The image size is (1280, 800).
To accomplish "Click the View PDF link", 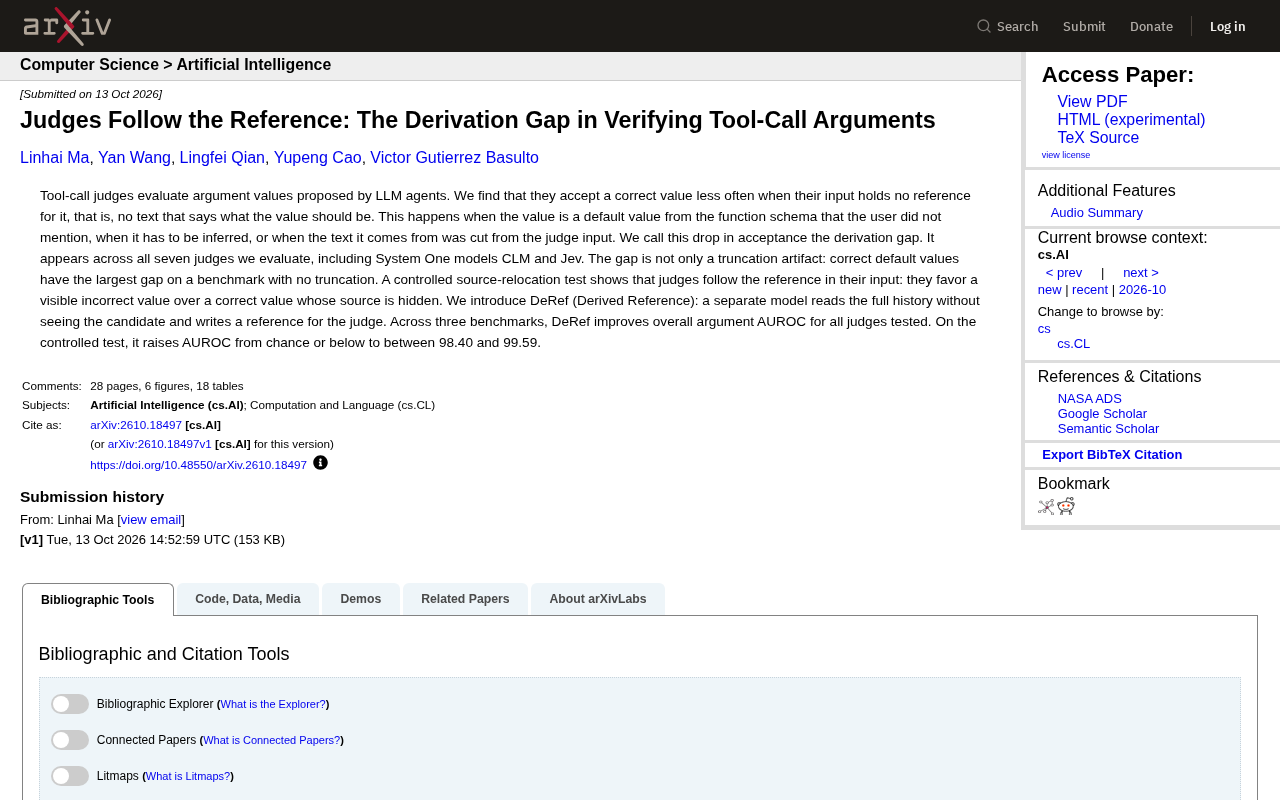I will tap(1092, 102).
